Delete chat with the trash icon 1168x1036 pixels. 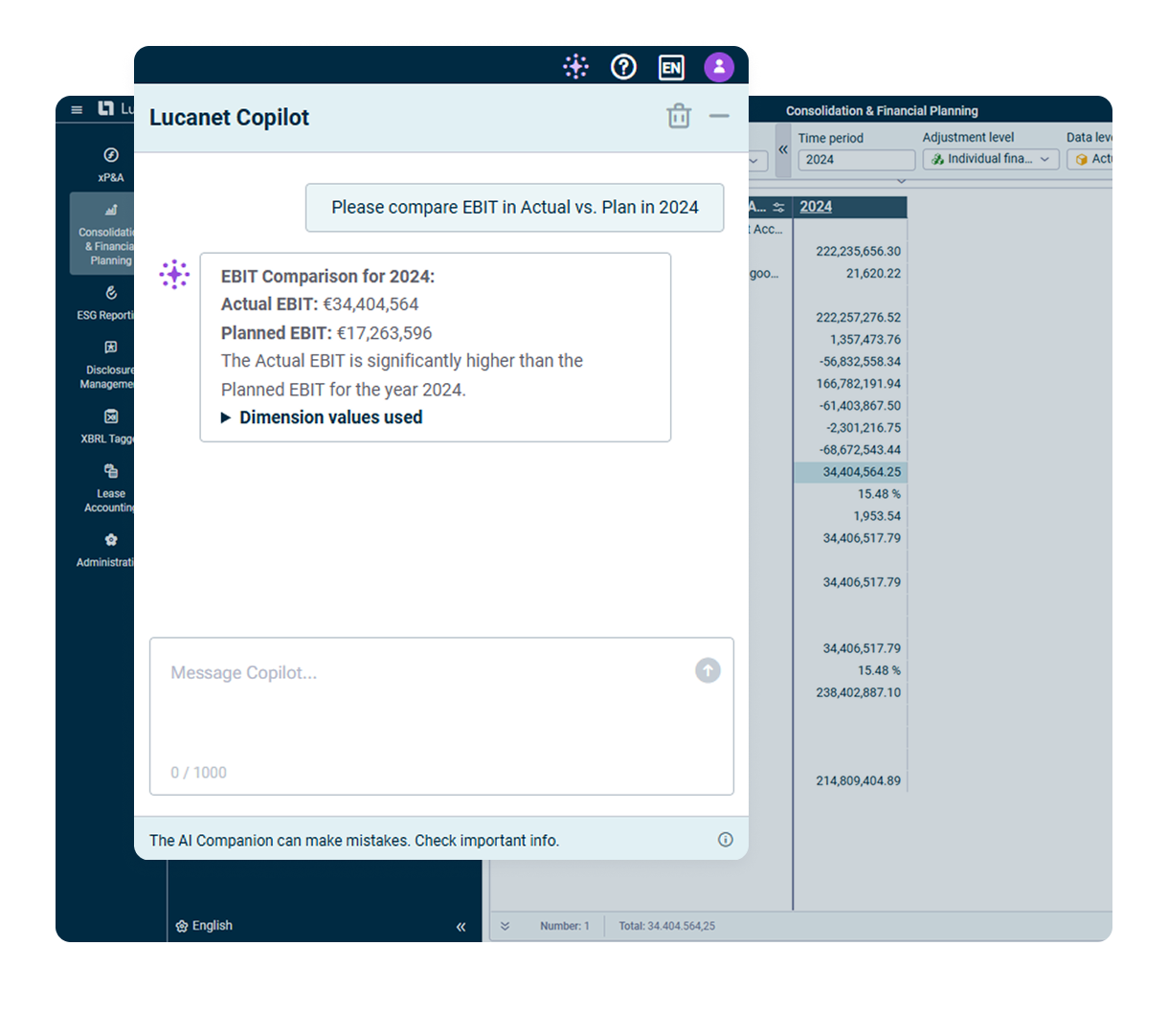(x=679, y=117)
